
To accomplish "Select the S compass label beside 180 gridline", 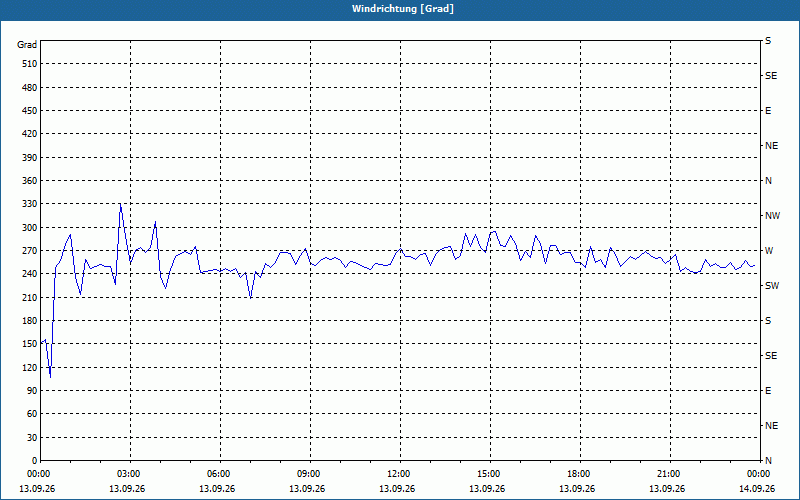I will 768,321.
